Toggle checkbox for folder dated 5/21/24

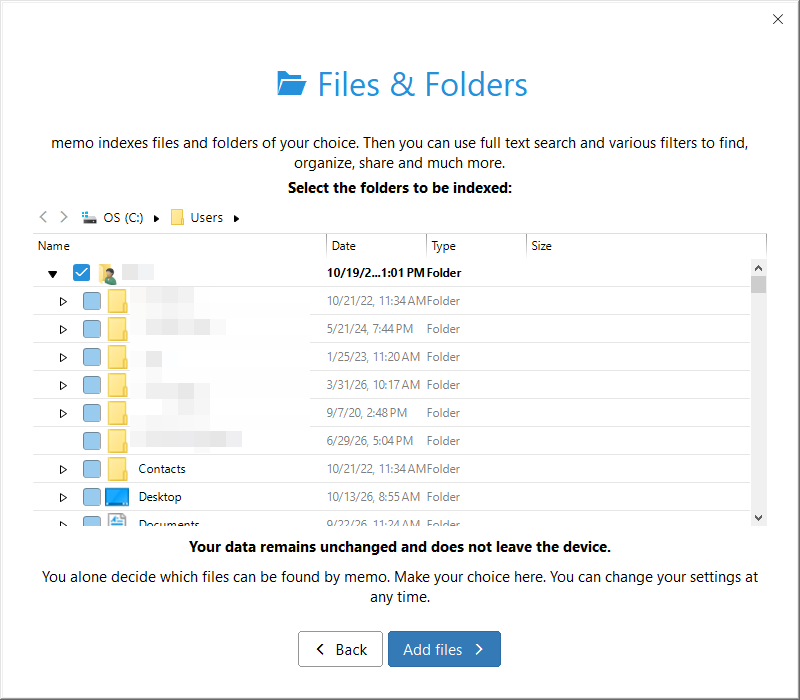(x=92, y=329)
